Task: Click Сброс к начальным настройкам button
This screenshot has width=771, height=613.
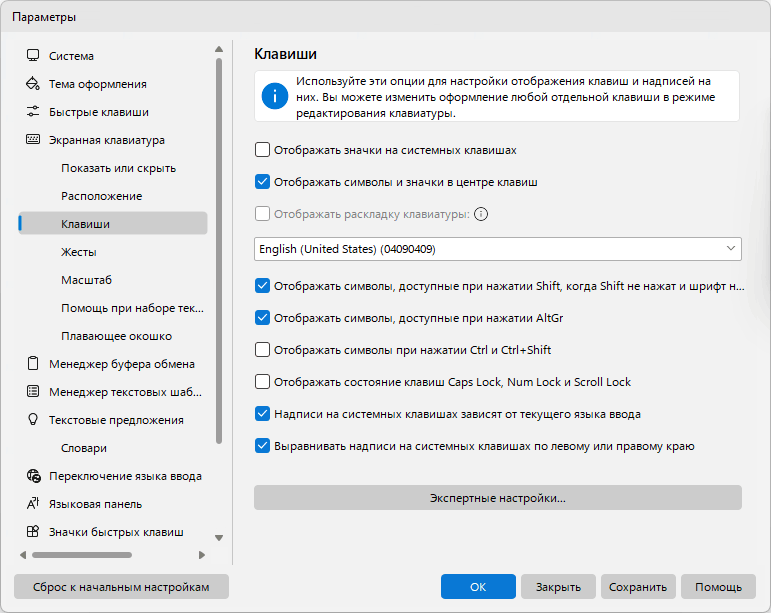Action: [x=121, y=587]
